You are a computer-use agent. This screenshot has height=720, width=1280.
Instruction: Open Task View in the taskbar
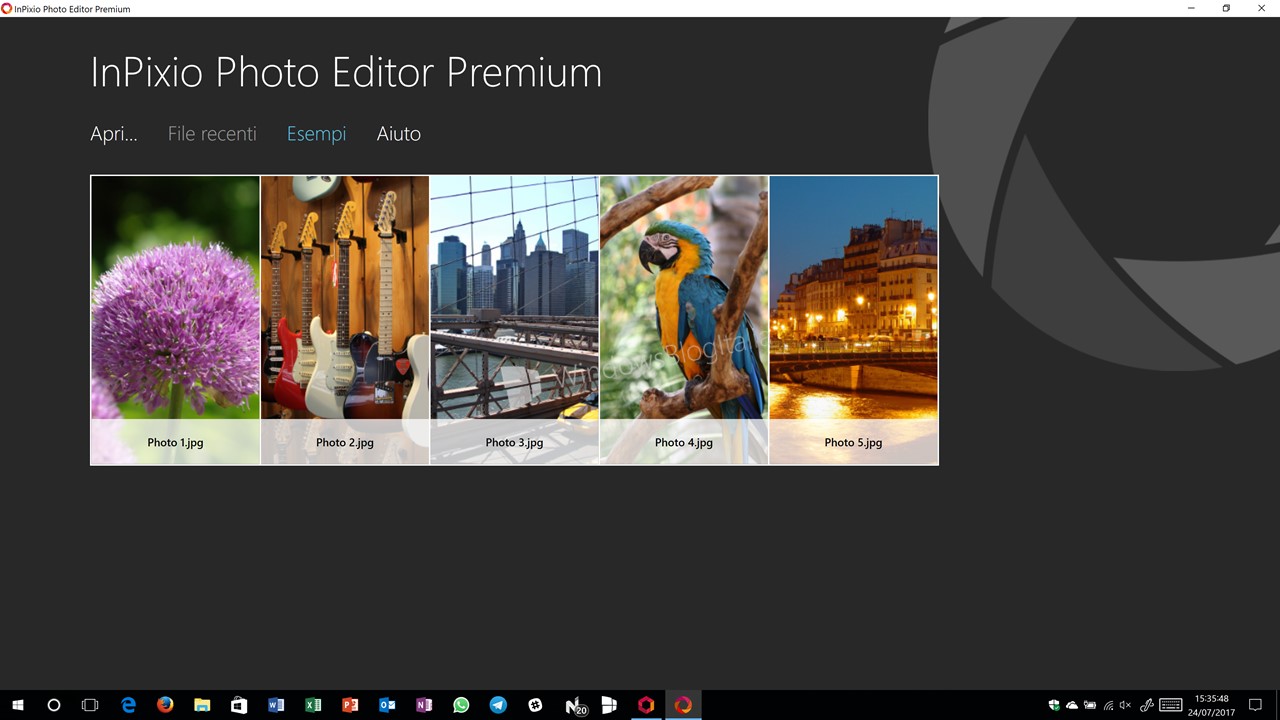tap(90, 705)
